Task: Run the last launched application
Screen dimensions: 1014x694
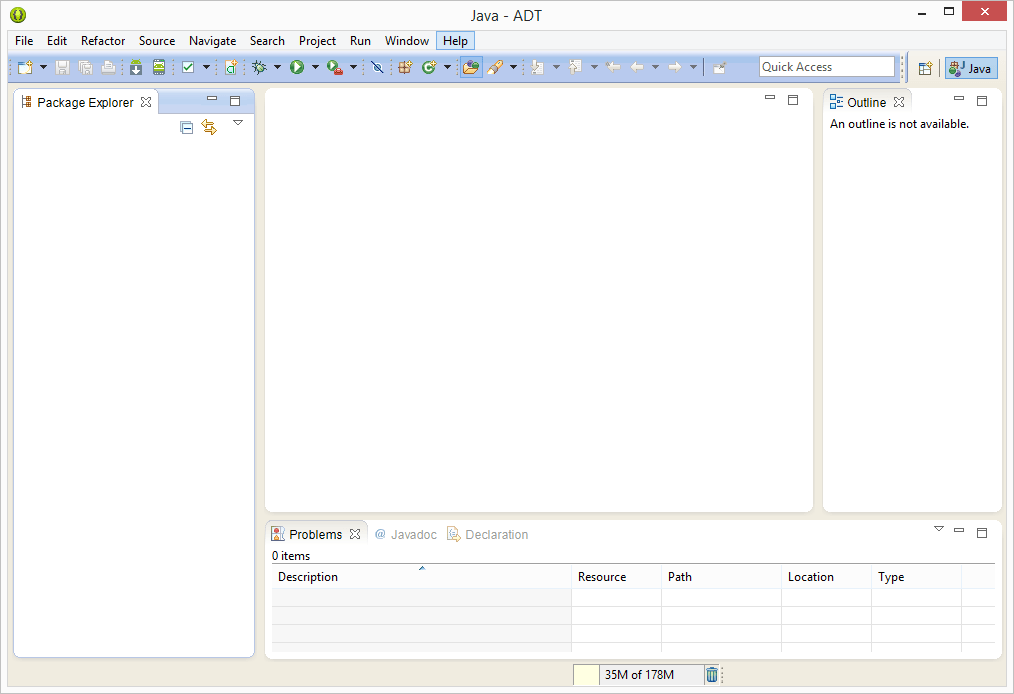Action: (x=299, y=67)
